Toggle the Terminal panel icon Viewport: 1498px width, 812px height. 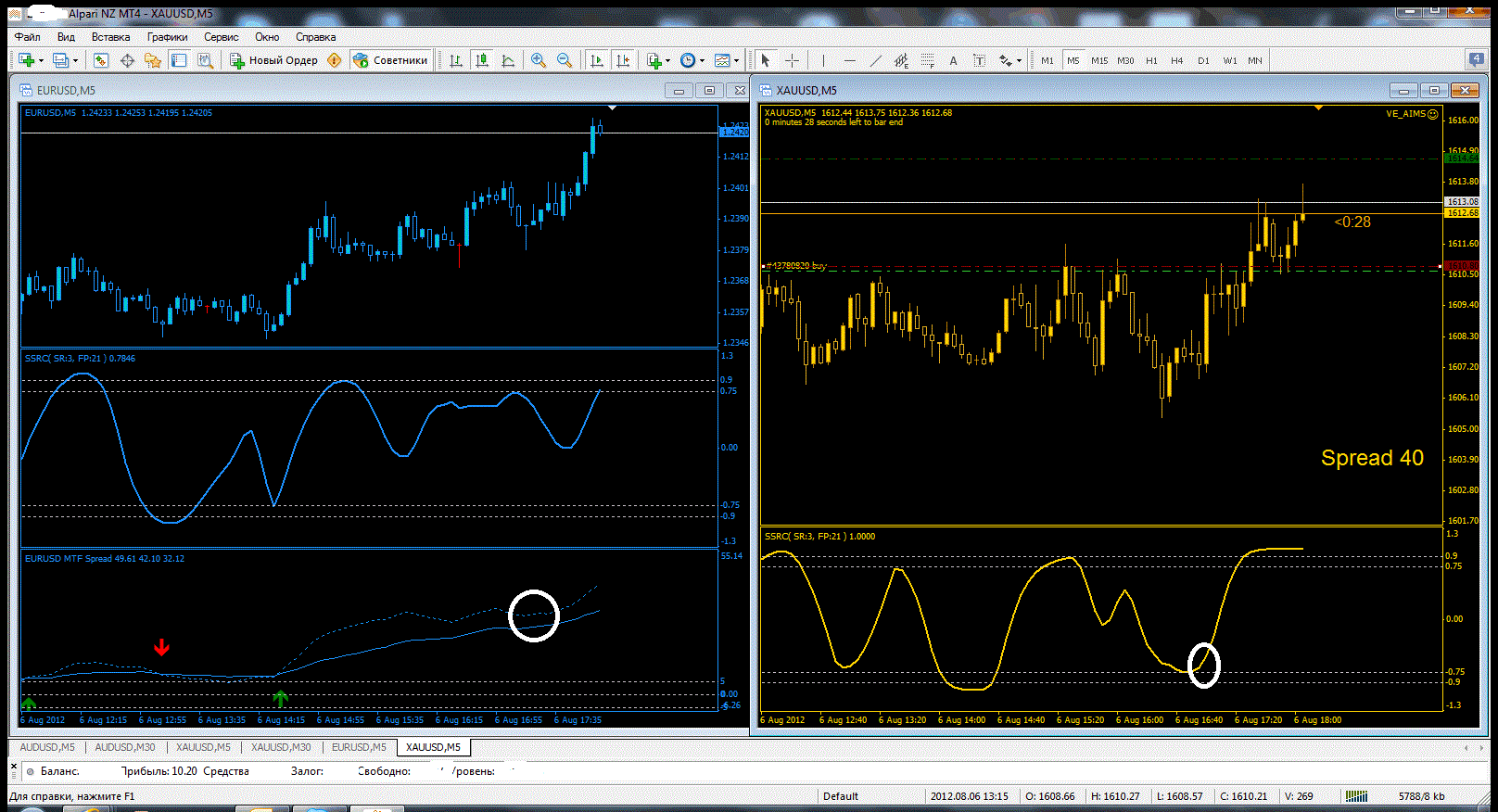(179, 60)
